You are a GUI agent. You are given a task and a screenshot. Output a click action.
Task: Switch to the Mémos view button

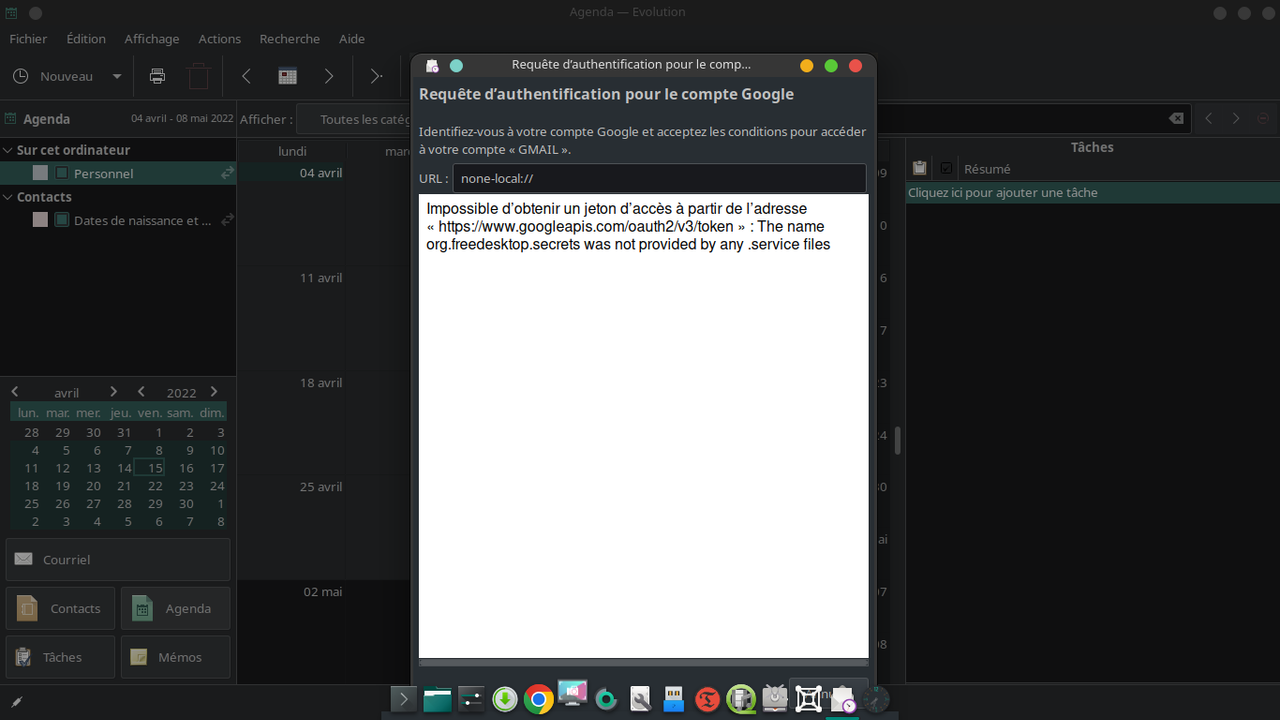click(x=175, y=657)
